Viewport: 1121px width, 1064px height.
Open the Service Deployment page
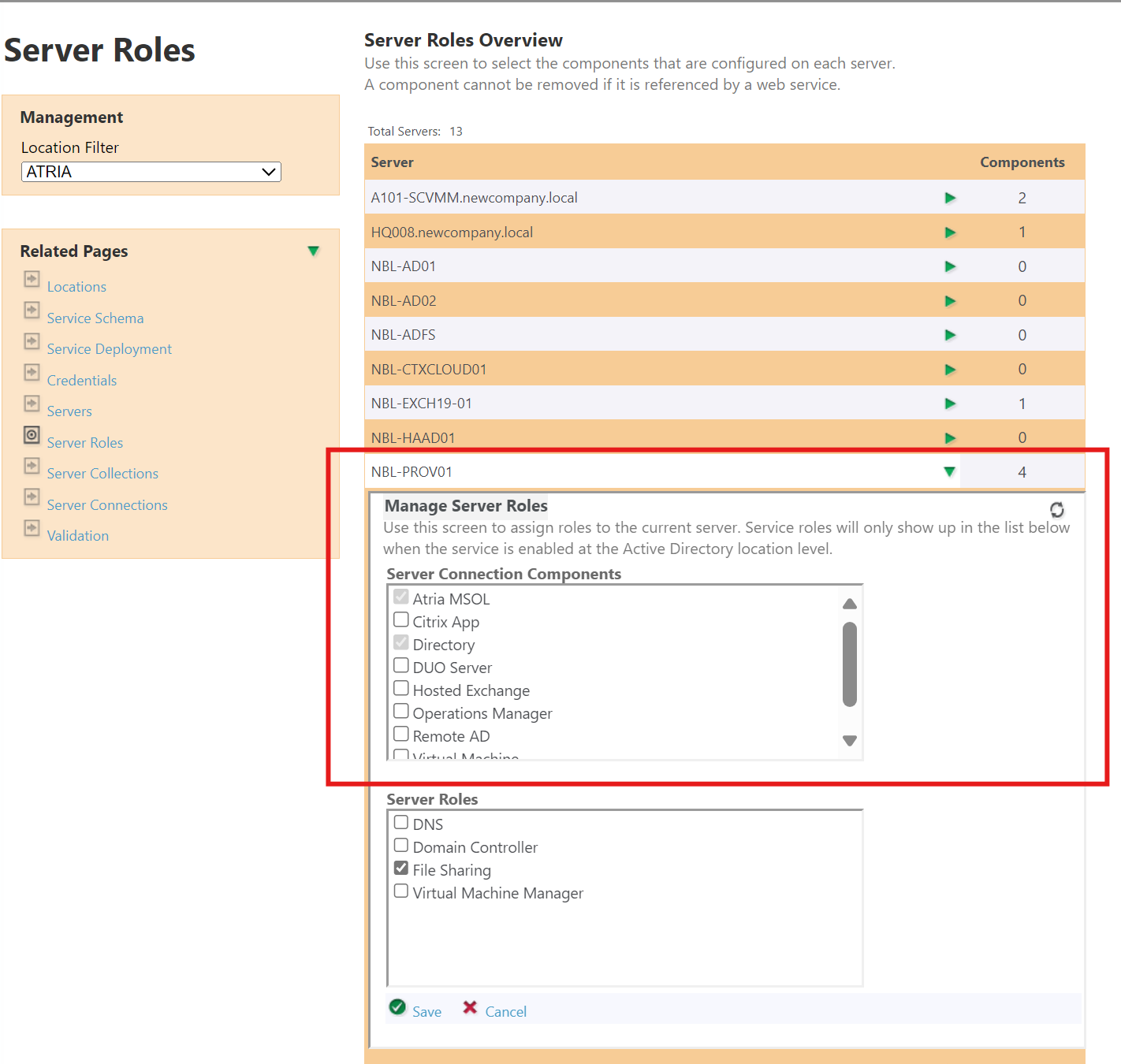[x=109, y=348]
